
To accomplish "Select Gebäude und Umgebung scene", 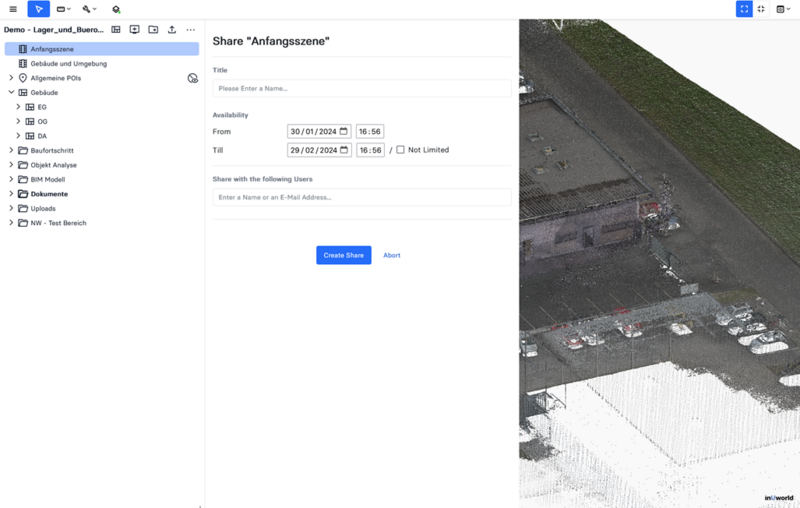I will coord(68,64).
